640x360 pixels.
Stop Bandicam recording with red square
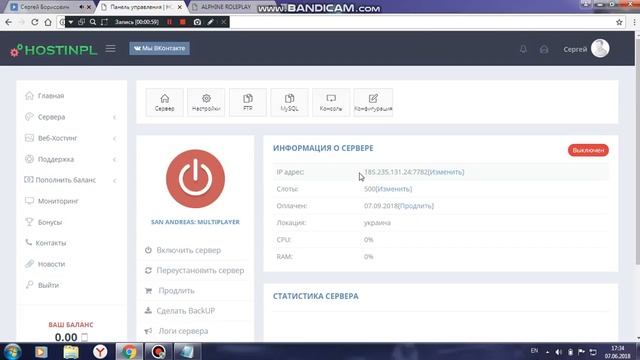click(x=183, y=22)
